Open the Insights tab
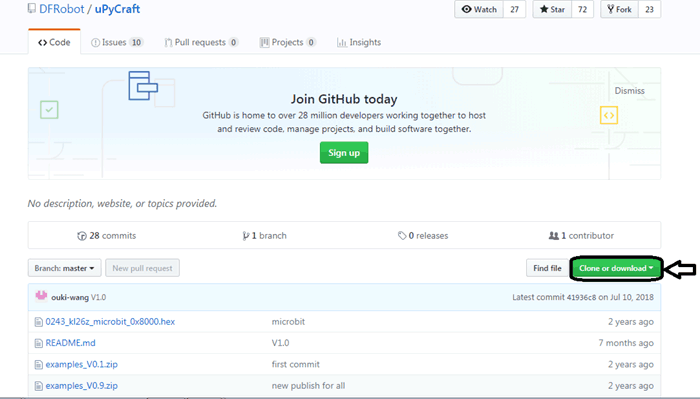Image resolution: width=700 pixels, height=399 pixels. [x=359, y=42]
